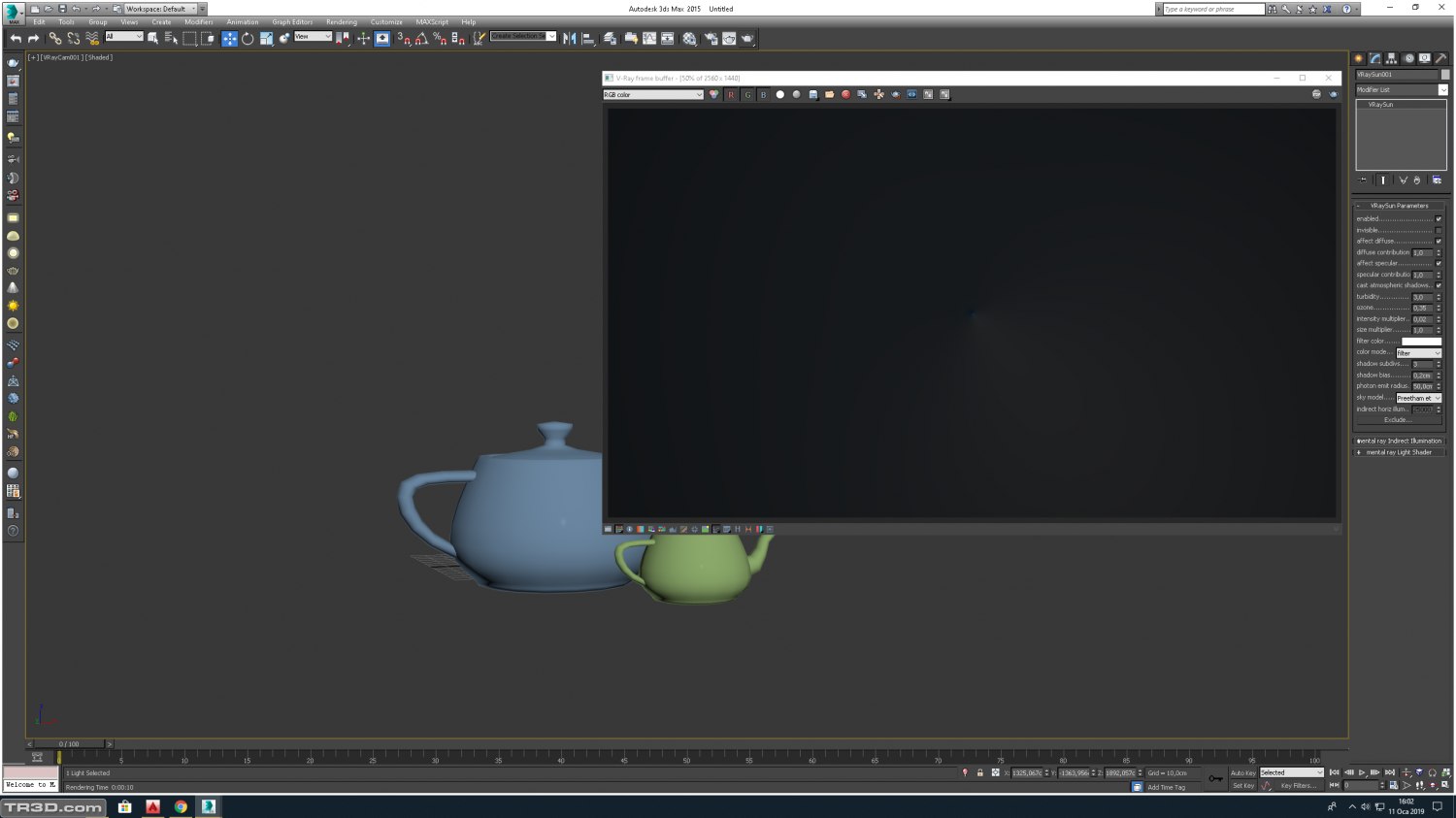Click the Exclude... button
This screenshot has height=818, width=1456.
[1398, 420]
